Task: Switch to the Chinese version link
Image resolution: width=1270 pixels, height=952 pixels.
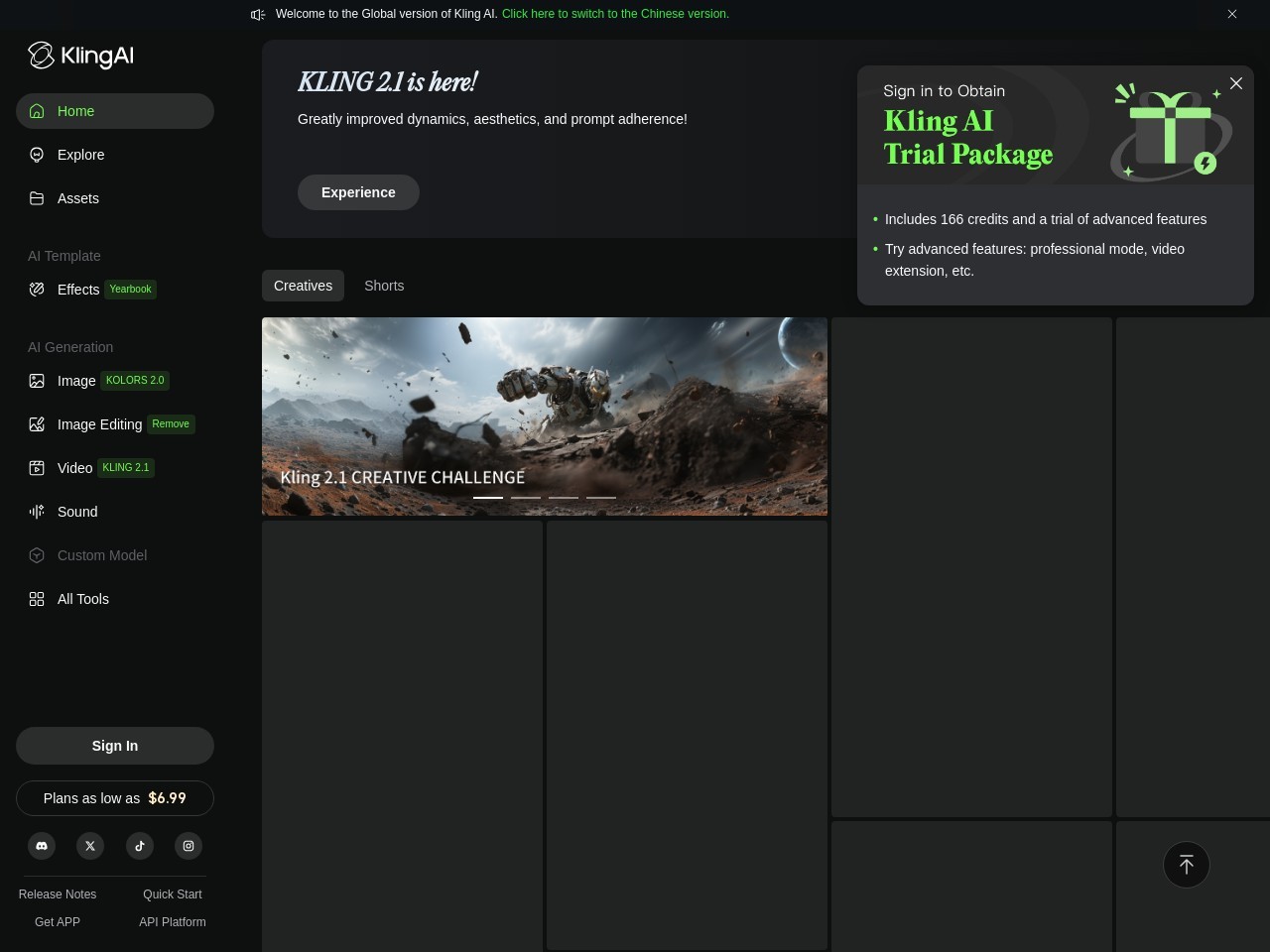Action: 615,14
